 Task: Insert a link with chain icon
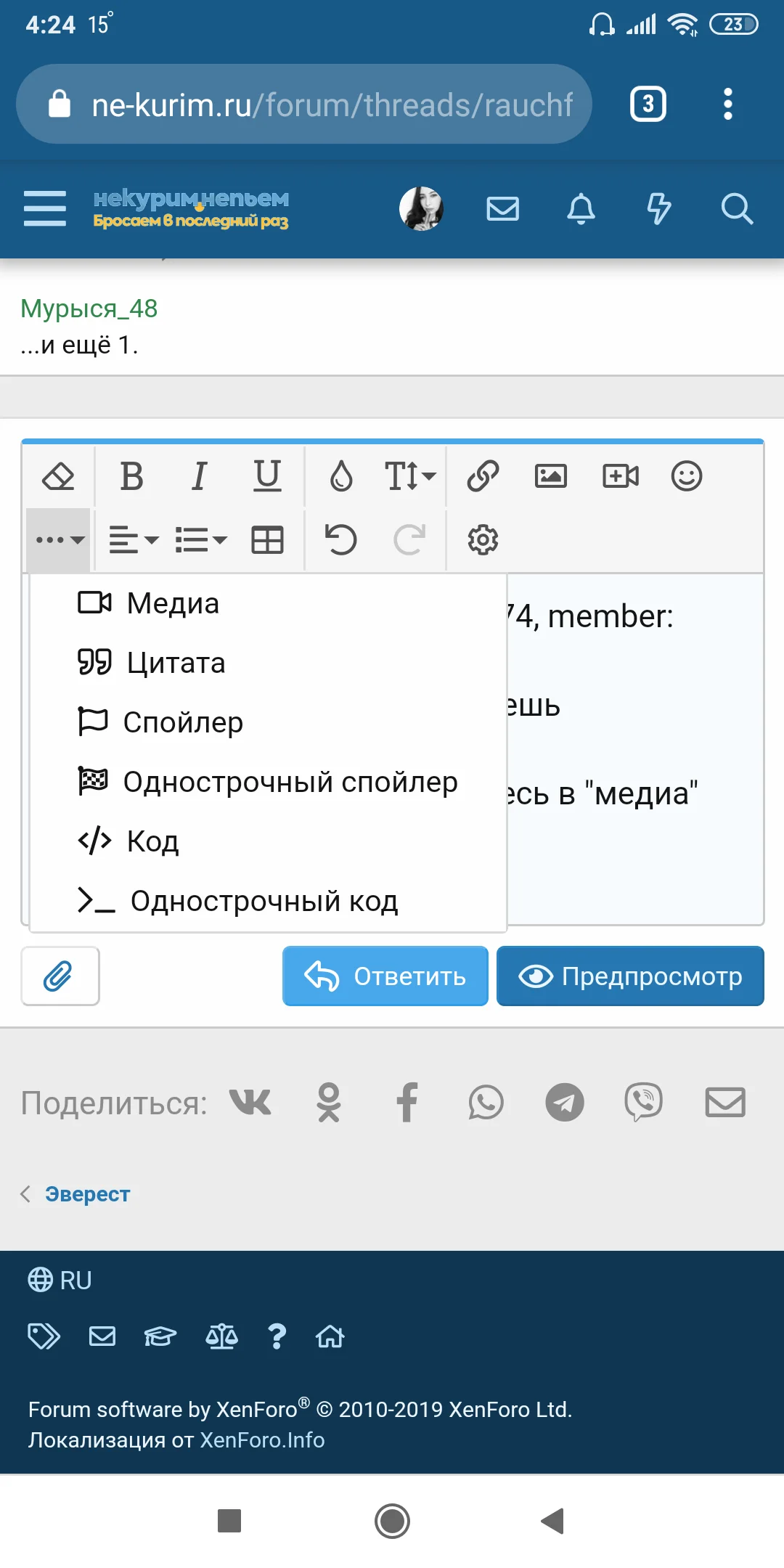483,477
